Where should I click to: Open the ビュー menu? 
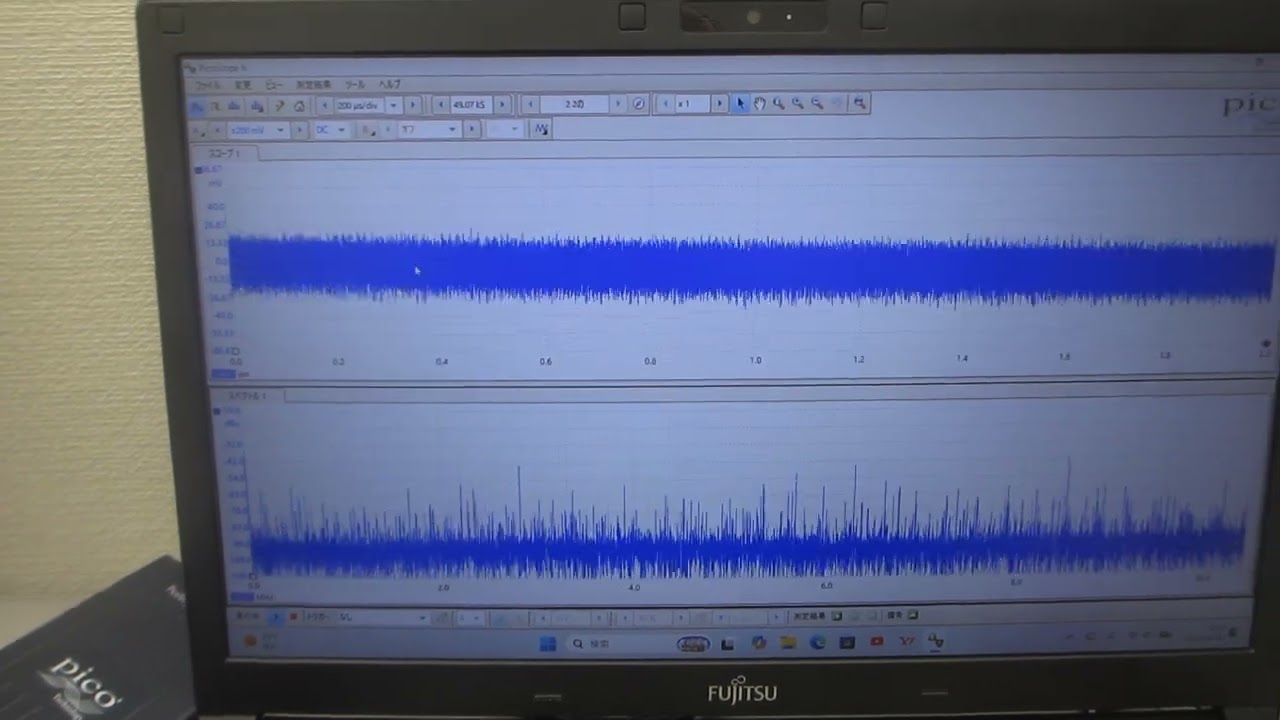274,85
